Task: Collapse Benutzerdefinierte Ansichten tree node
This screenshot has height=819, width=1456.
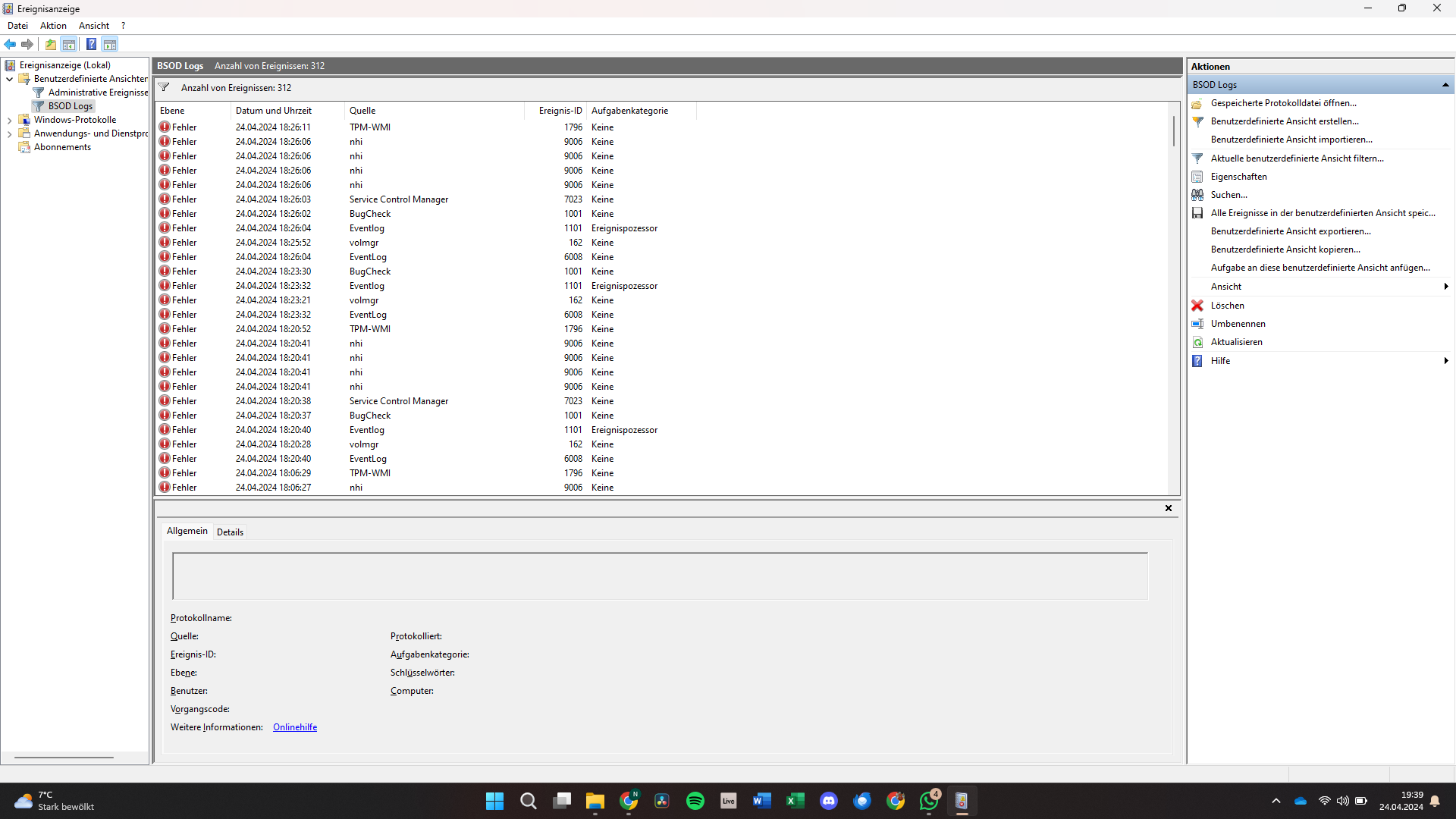Action: click(9, 79)
